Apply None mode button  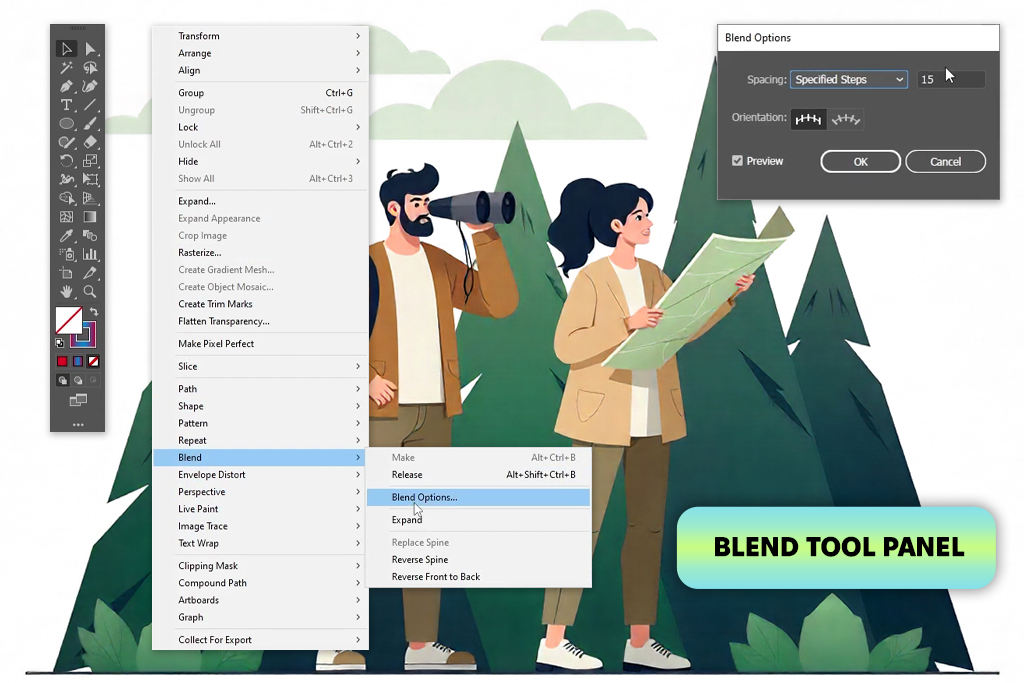click(93, 361)
